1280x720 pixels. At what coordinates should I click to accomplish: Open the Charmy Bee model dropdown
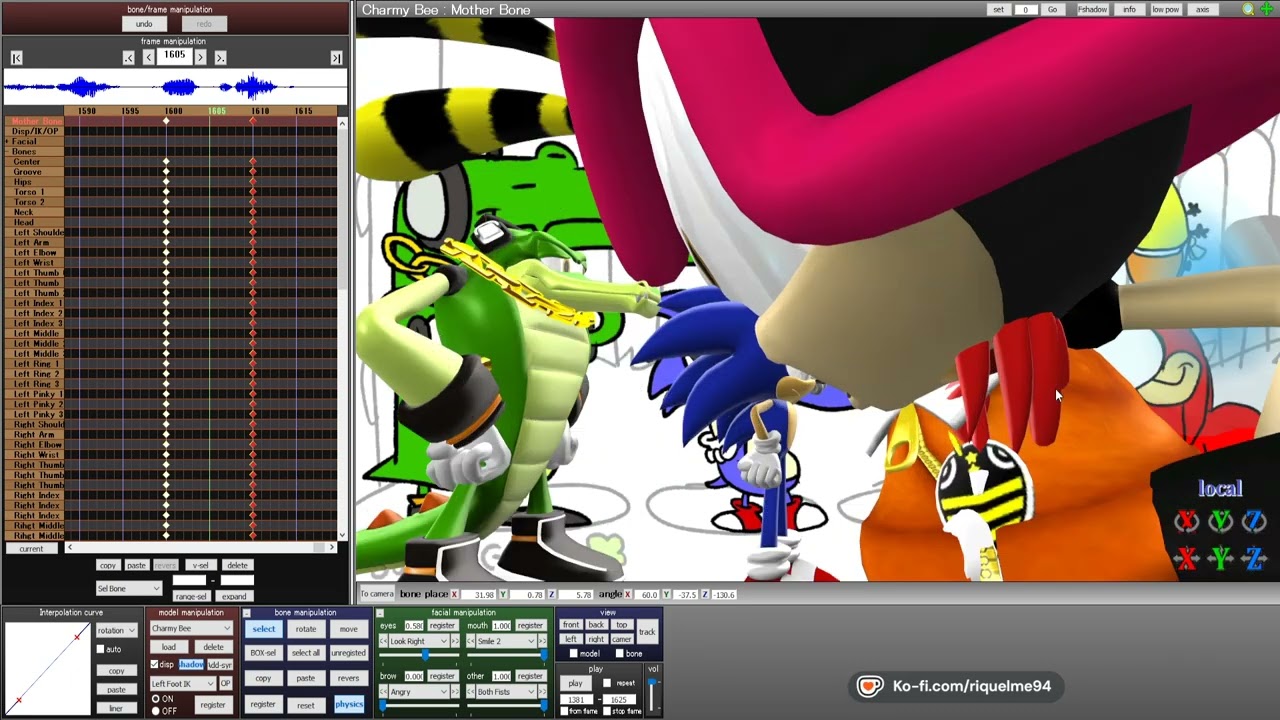[x=190, y=628]
